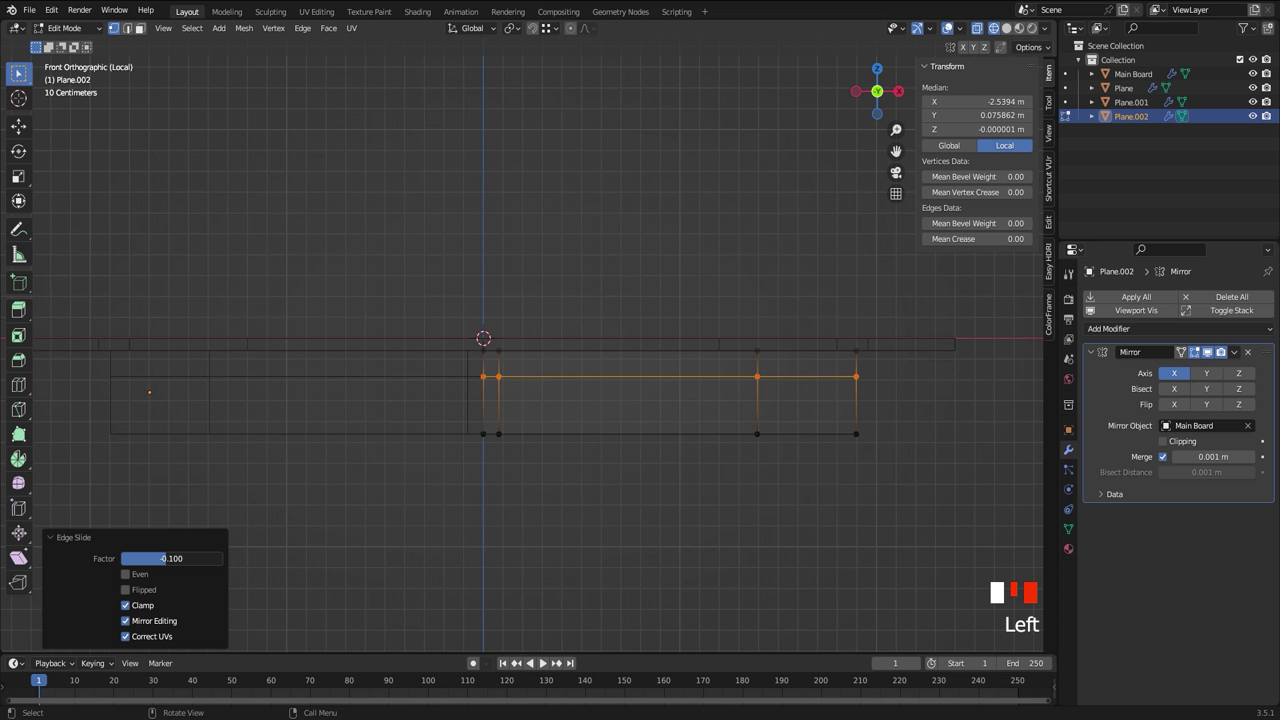Viewport: 1280px width, 720px height.
Task: Select the Edge Slide tool
Action: pos(18,508)
